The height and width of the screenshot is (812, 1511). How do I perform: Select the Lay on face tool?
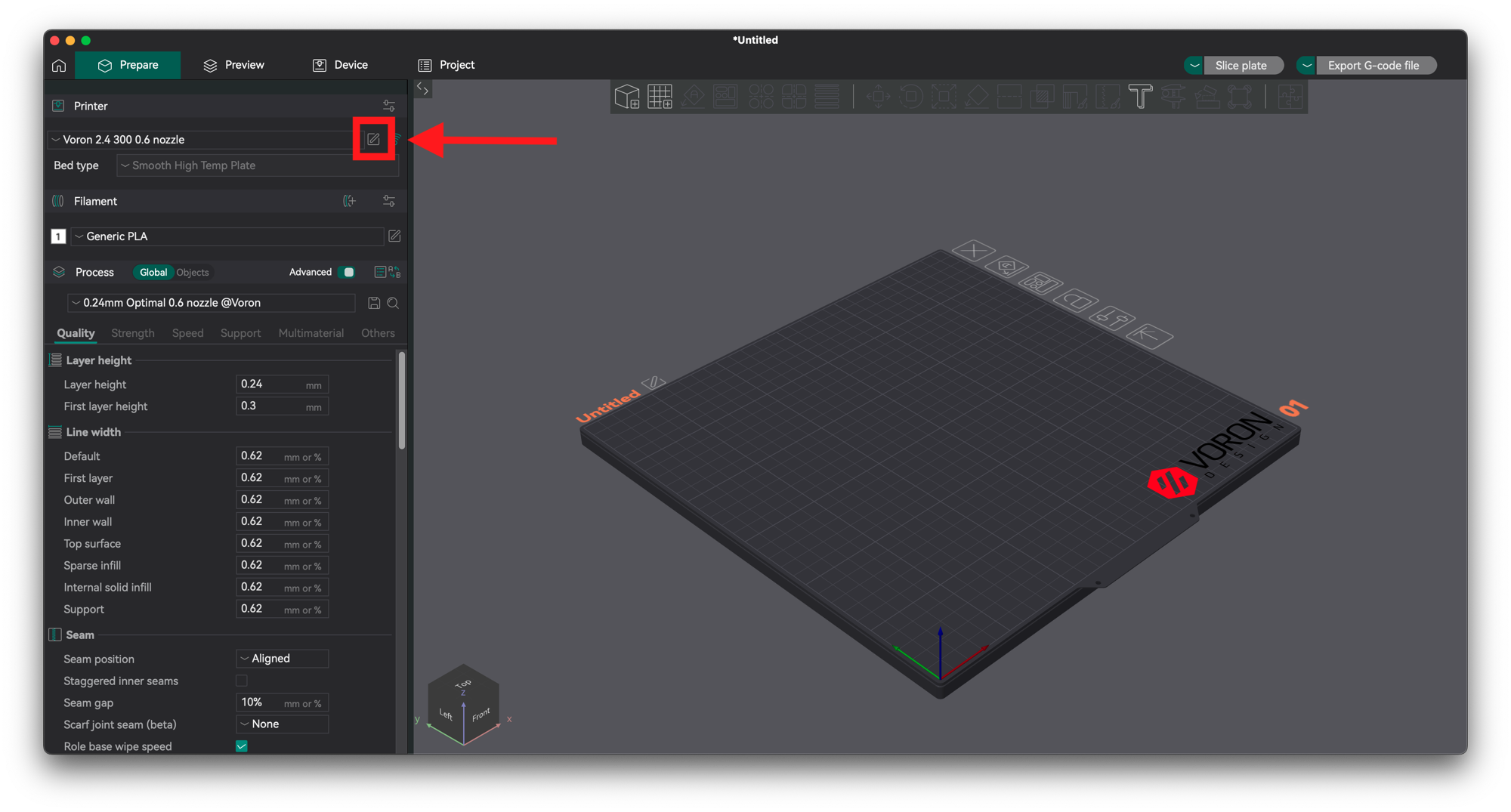[x=977, y=97]
